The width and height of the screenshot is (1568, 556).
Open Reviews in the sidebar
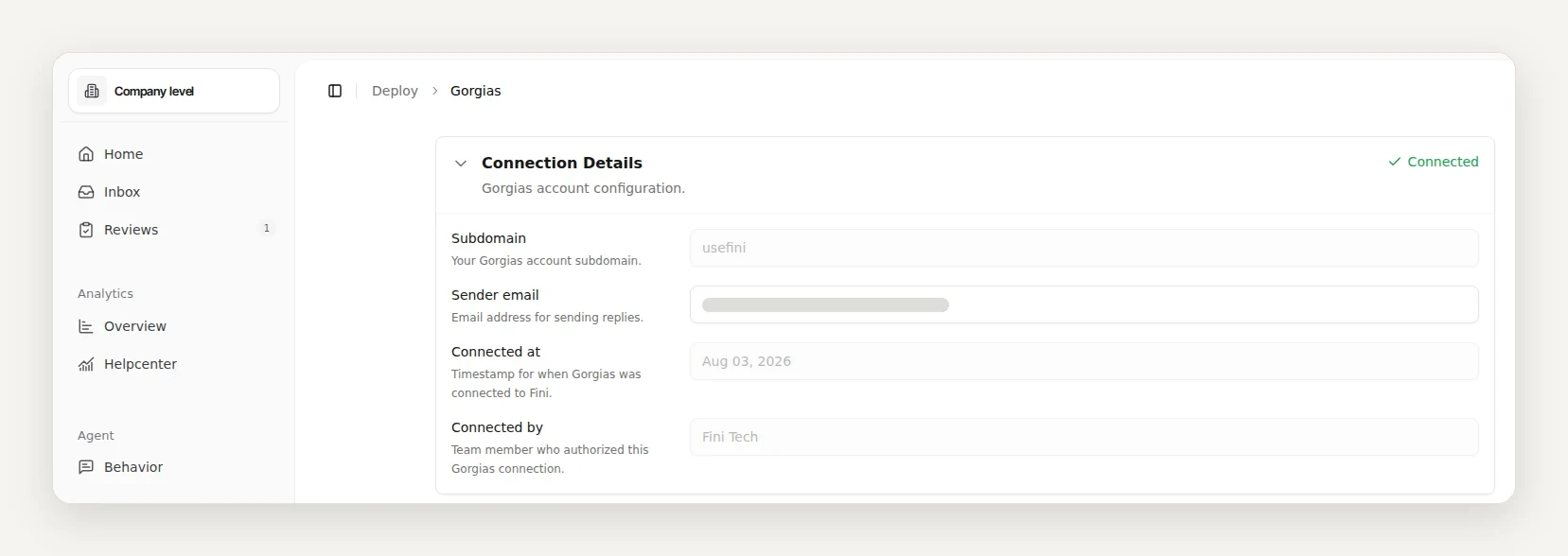pos(174,230)
